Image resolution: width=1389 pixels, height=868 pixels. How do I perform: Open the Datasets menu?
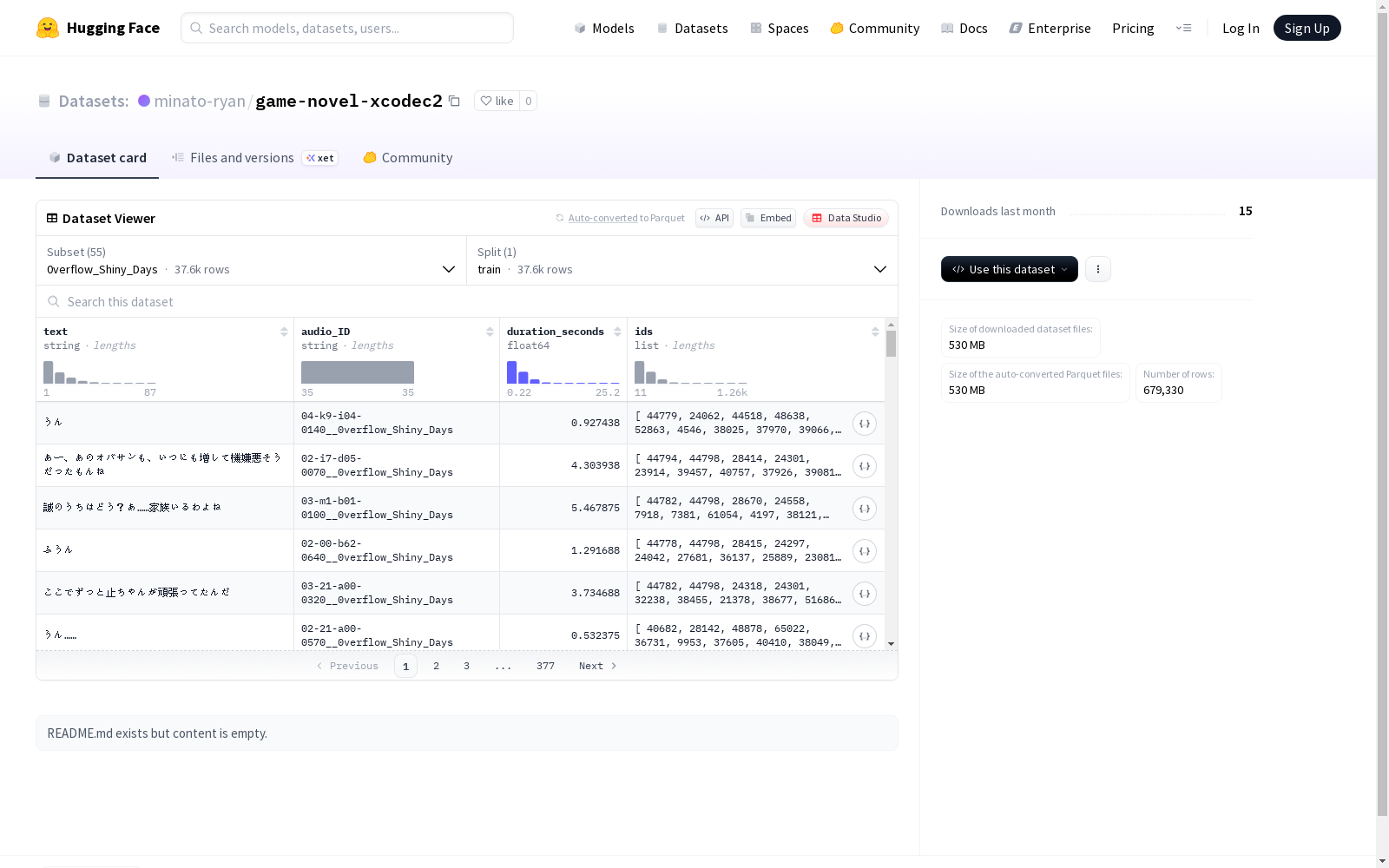692,28
